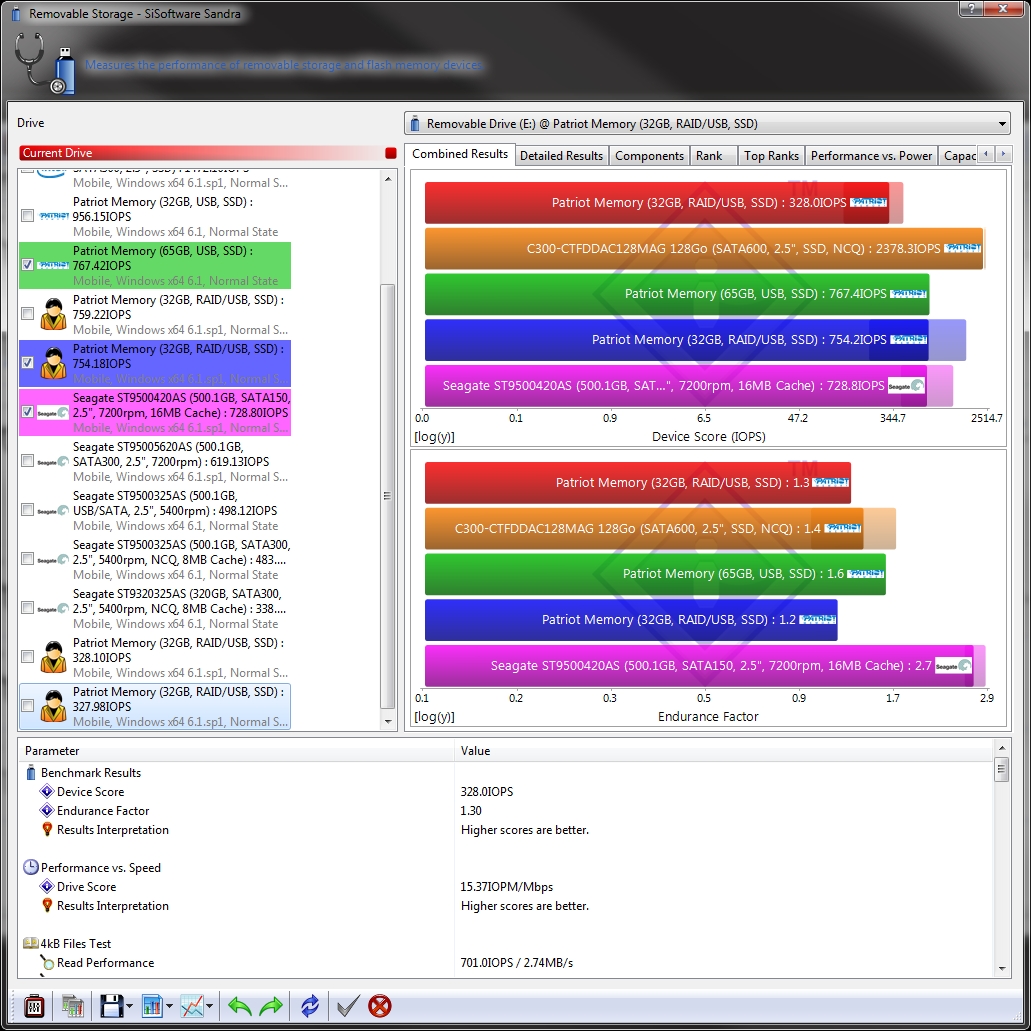Click the Patriot logo beside the 956.15IOPS entry
Viewport: 1031px width, 1031px height.
53,216
